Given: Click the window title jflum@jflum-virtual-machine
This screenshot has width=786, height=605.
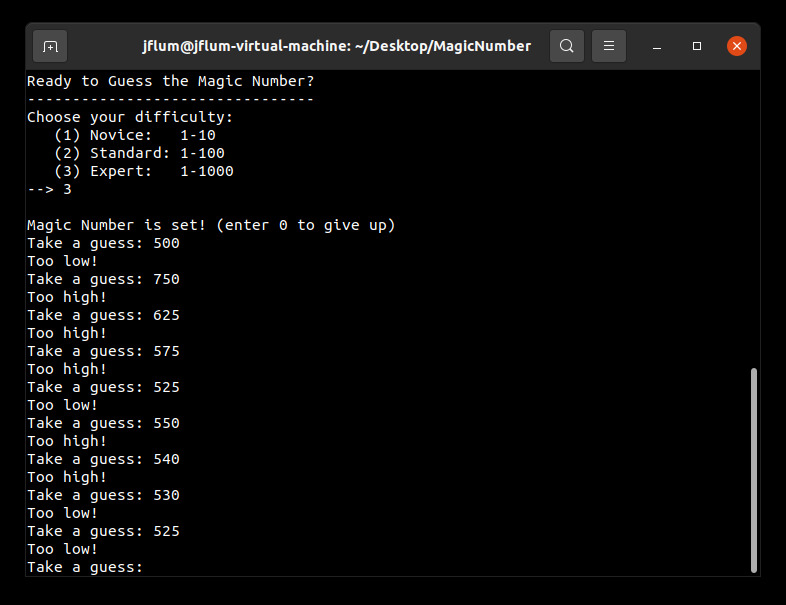Looking at the screenshot, I should pyautogui.click(x=335, y=46).
